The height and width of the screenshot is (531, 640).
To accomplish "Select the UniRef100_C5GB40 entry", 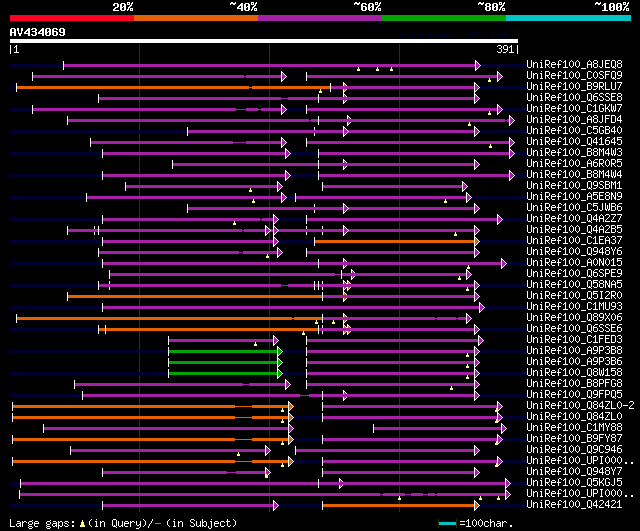I will pyautogui.click(x=574, y=130).
